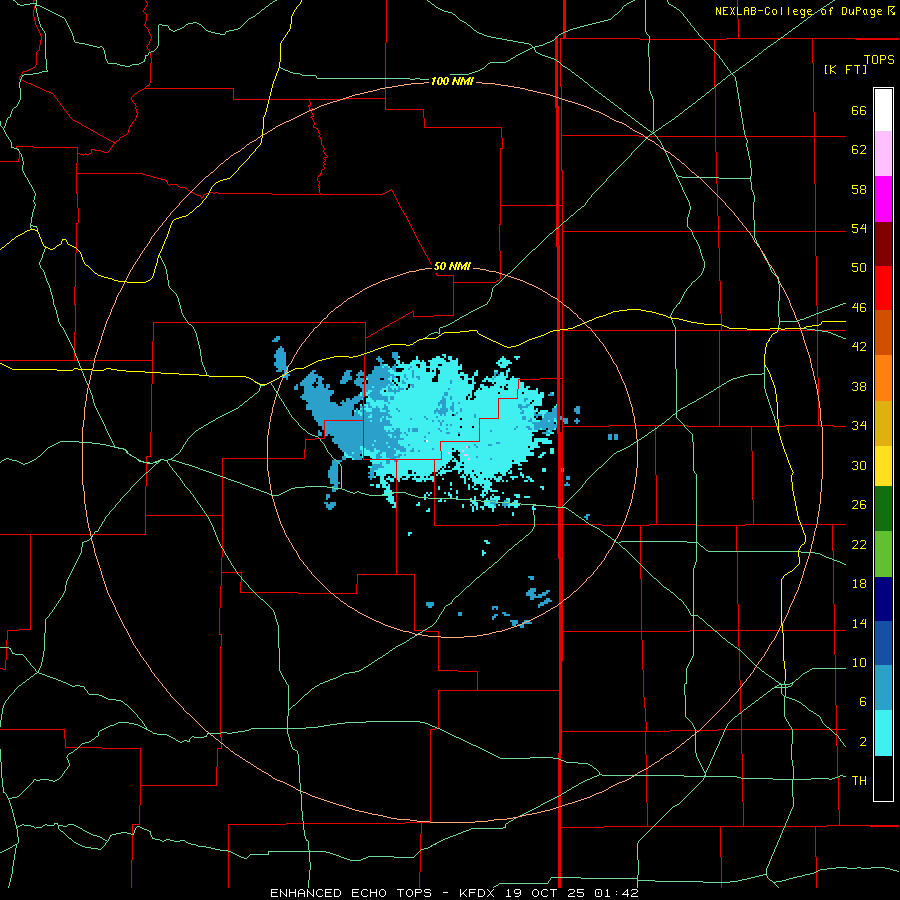900x900 pixels.
Task: Click the '50' legend value label
Action: [859, 267]
